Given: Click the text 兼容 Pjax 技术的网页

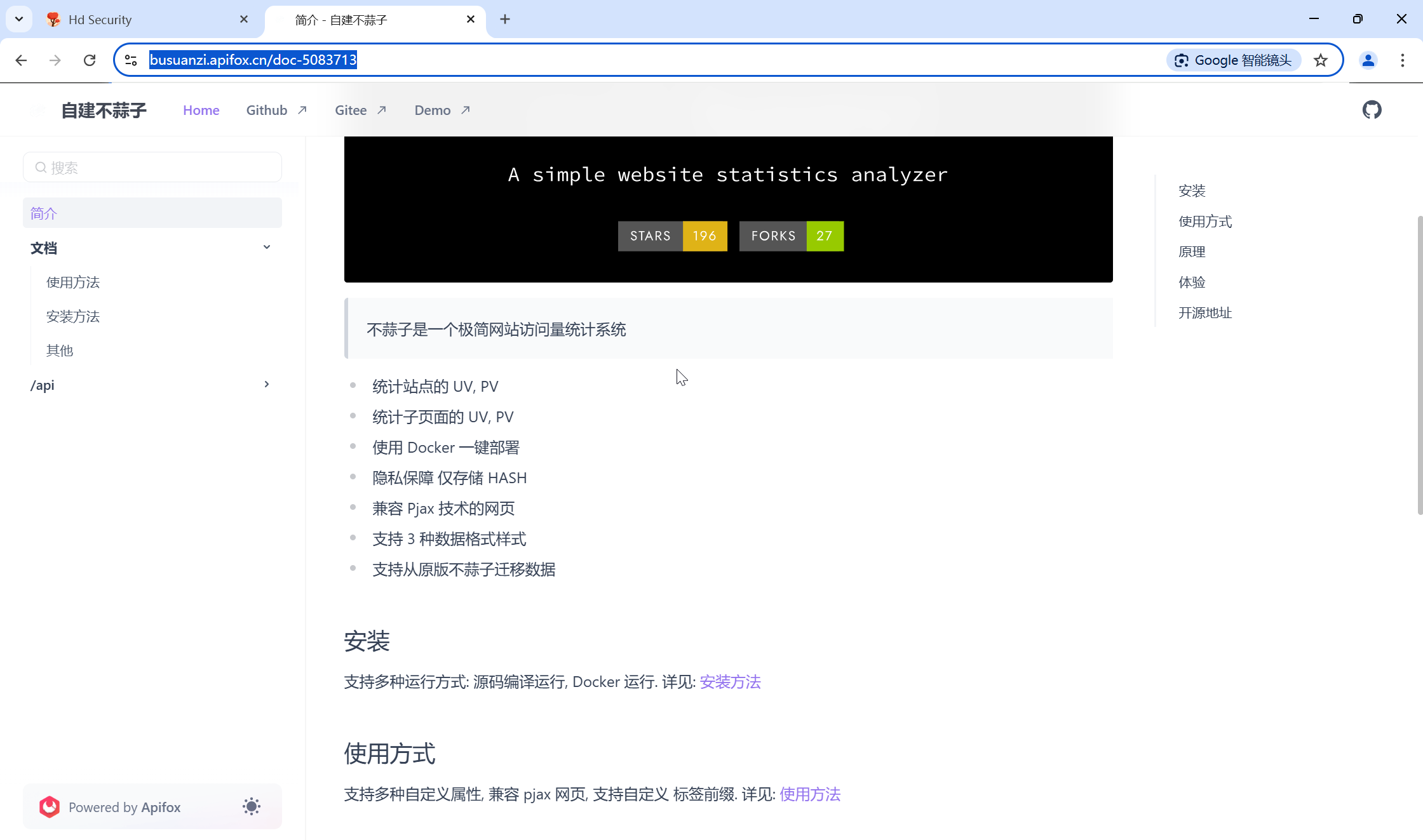Looking at the screenshot, I should coord(443,509).
